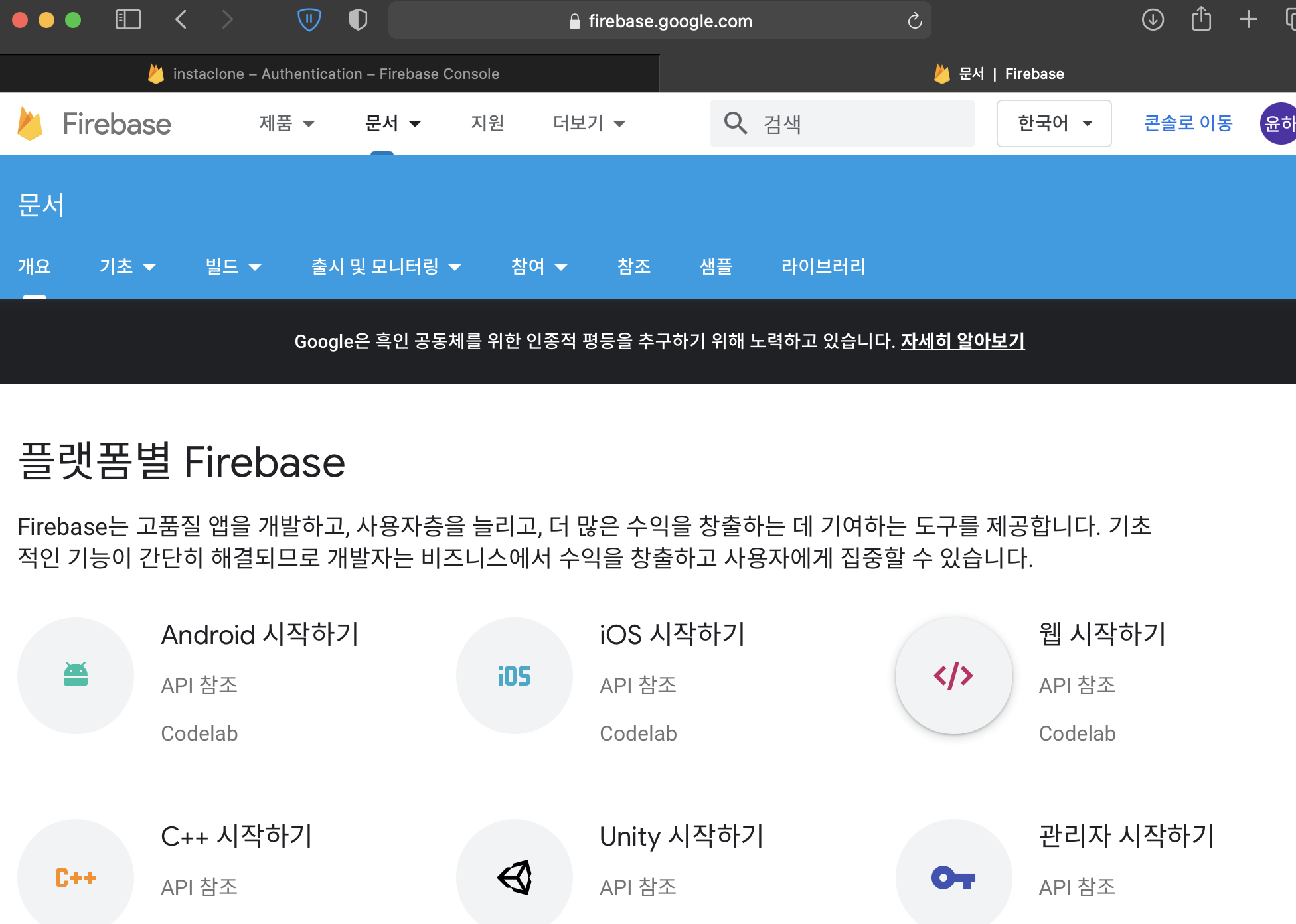Click the C++ platform icon
The width and height of the screenshot is (1296, 924).
76,878
